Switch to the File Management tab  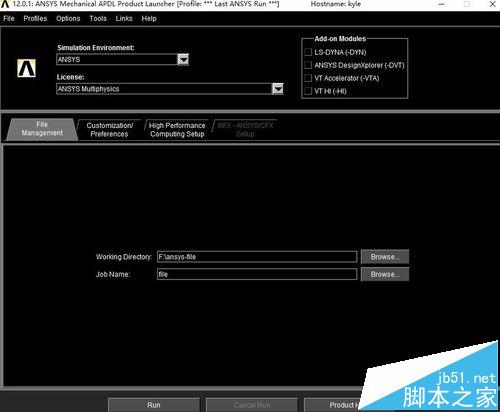(x=42, y=129)
